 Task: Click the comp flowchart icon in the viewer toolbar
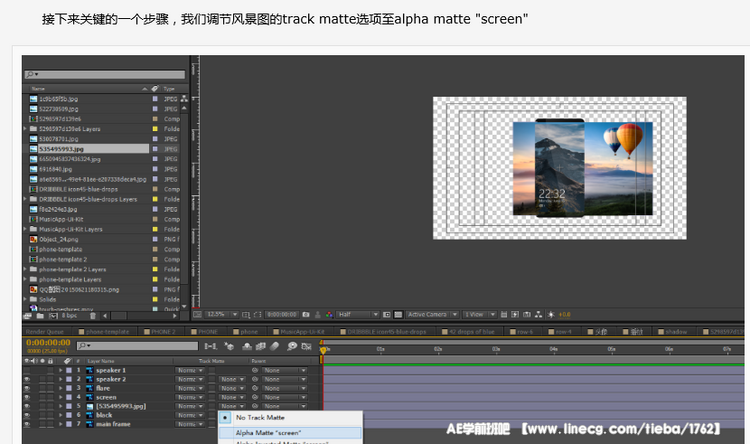coord(539,314)
